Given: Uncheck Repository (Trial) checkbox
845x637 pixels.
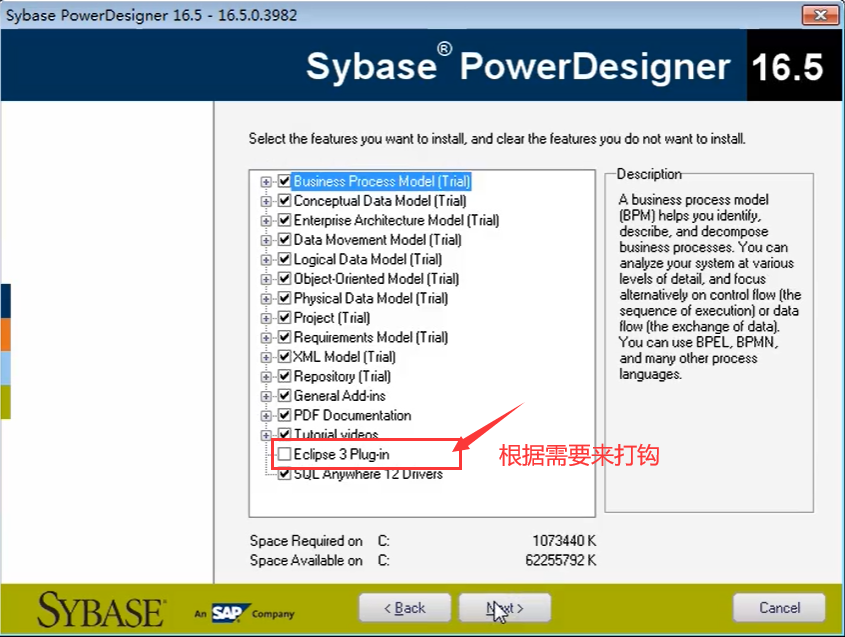Looking at the screenshot, I should (x=285, y=376).
